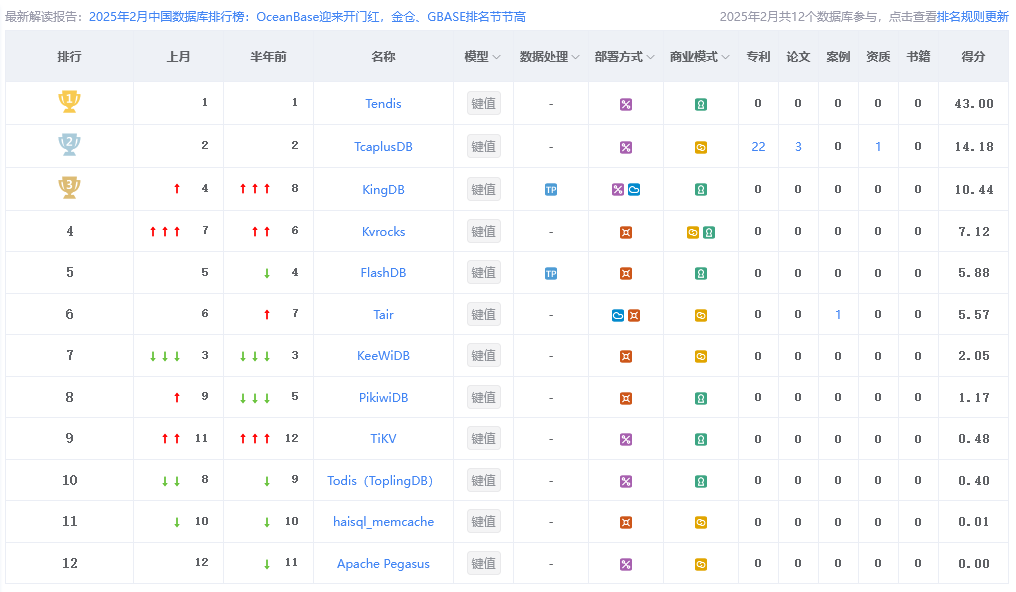Screen dimensions: 1016x592
Task: Click the 专利 column header
Action: point(758,57)
